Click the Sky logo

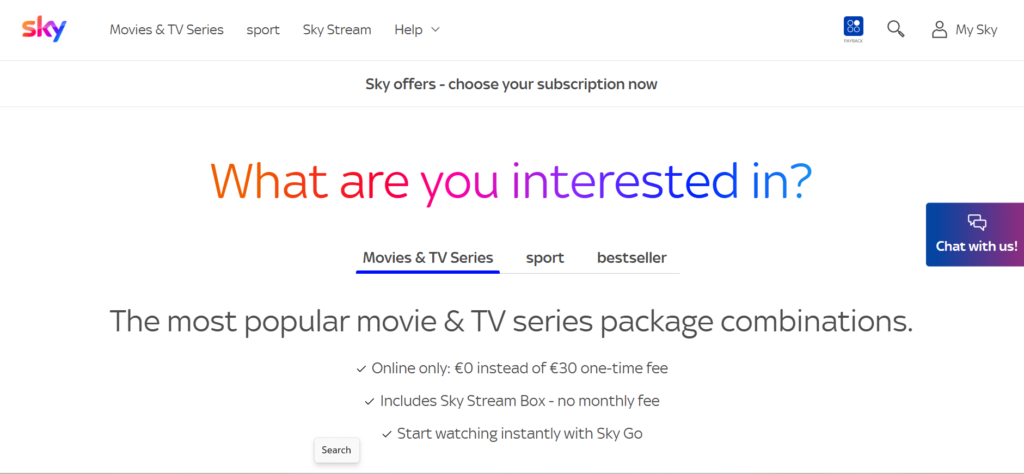tap(44, 29)
